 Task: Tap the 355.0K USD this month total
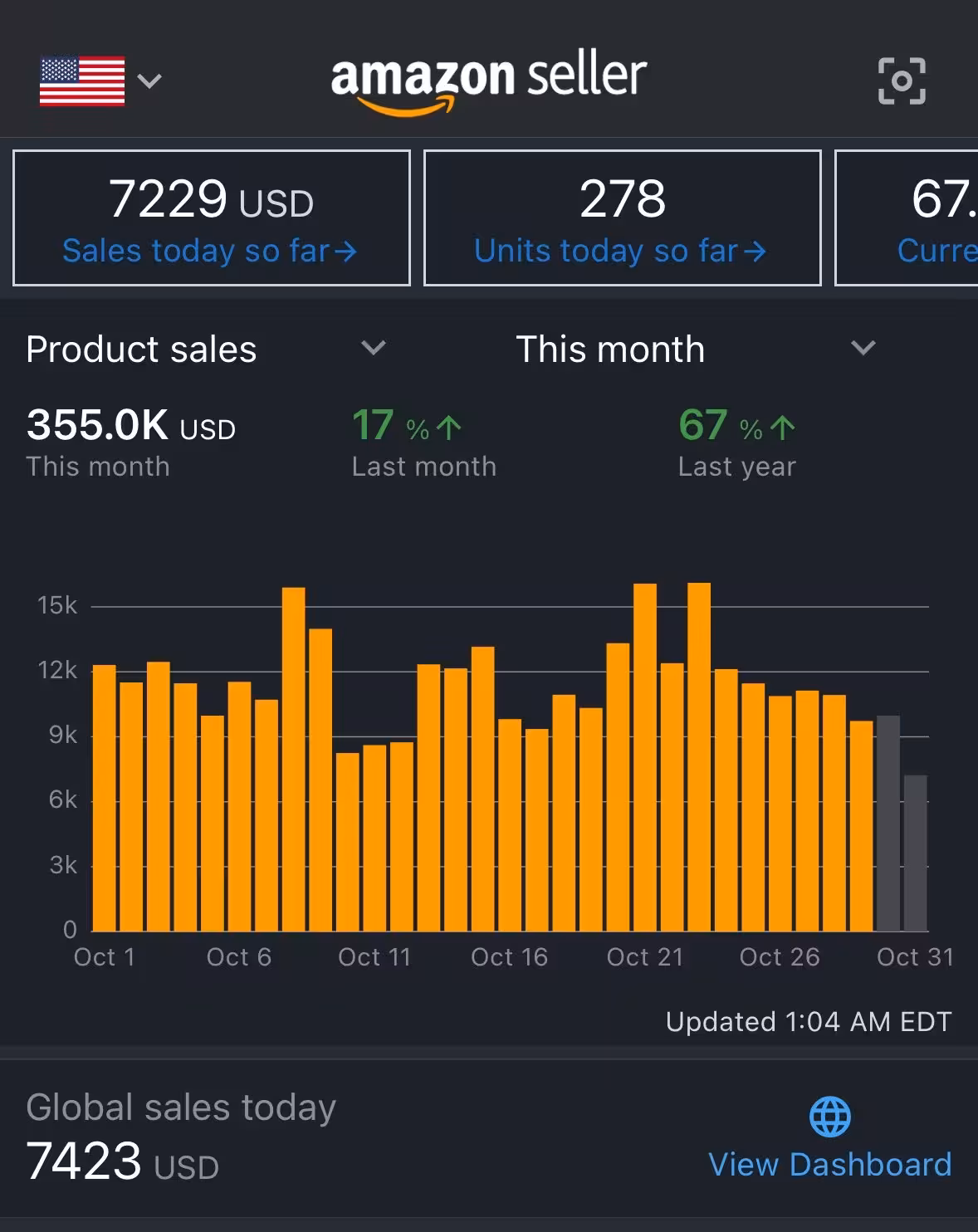(131, 425)
